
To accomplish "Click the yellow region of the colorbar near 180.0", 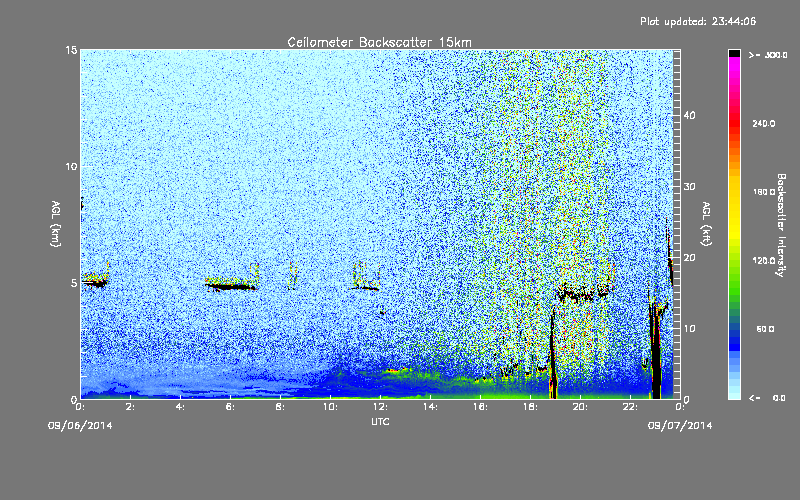I will pos(734,192).
